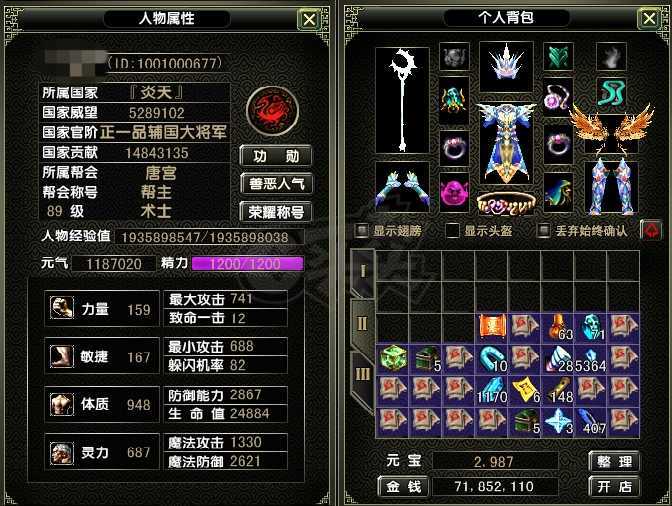
Task: Select the green cube item in backpack
Action: 393,359
